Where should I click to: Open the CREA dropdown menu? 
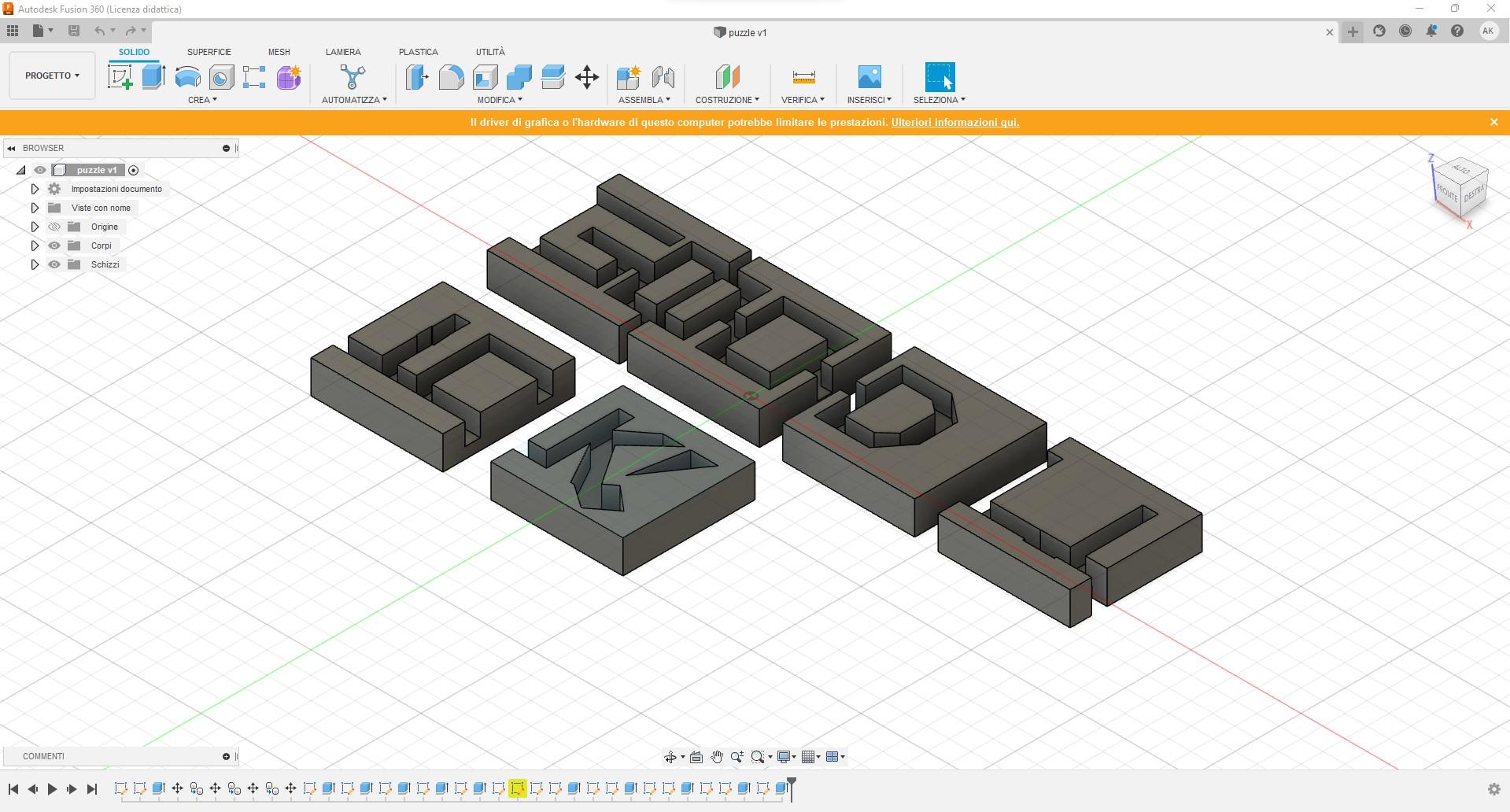point(202,100)
